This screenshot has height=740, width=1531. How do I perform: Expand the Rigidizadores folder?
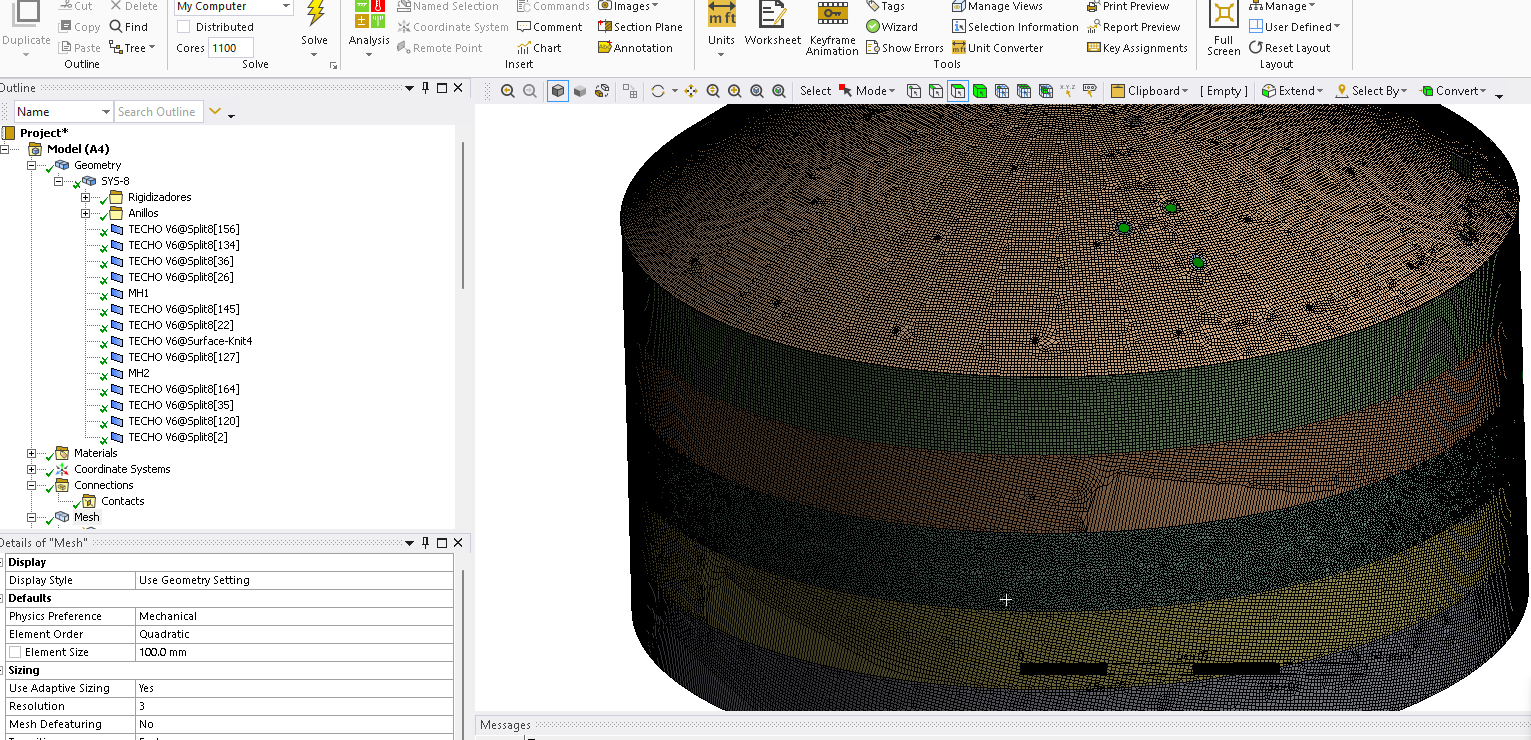[86, 197]
